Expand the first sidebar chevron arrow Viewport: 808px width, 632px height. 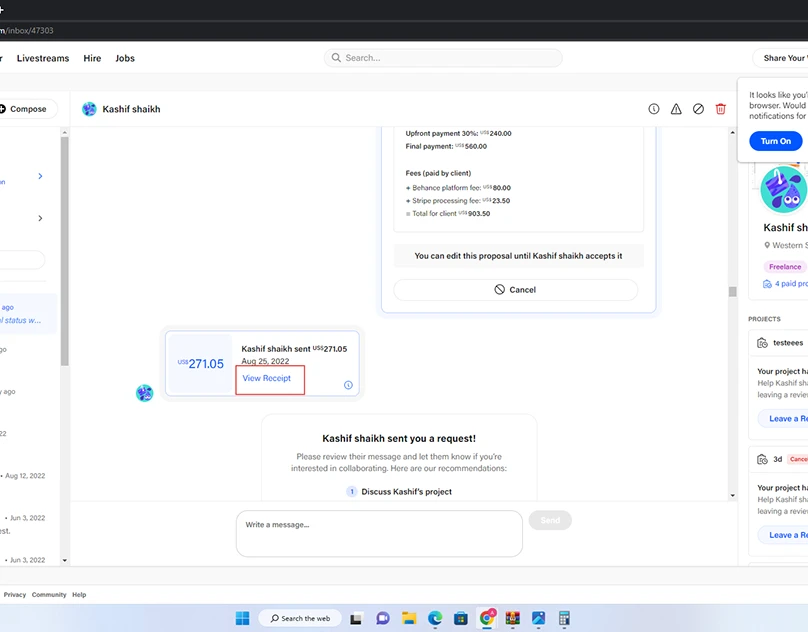click(40, 176)
